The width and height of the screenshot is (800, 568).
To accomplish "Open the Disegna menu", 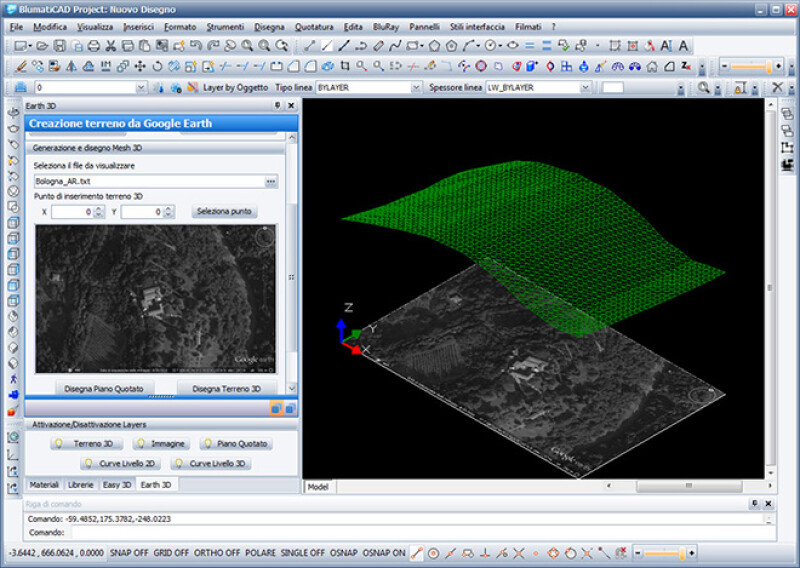I will click(269, 27).
